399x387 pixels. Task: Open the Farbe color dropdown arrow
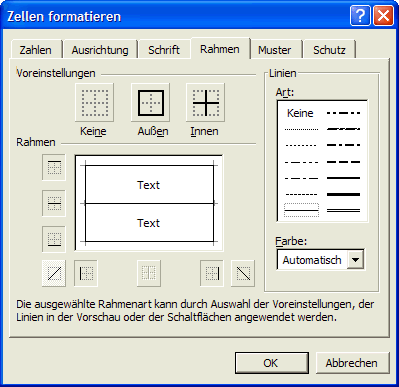[355, 259]
